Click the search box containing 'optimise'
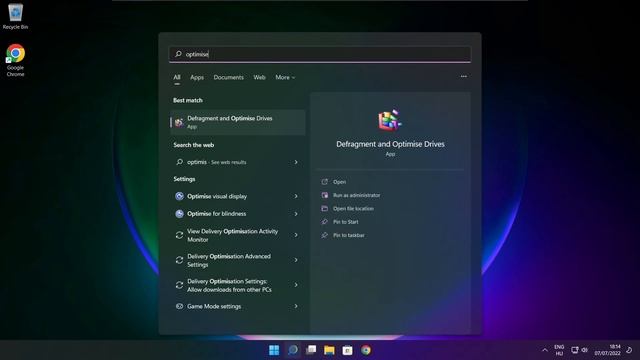The height and width of the screenshot is (360, 640). [x=320, y=54]
